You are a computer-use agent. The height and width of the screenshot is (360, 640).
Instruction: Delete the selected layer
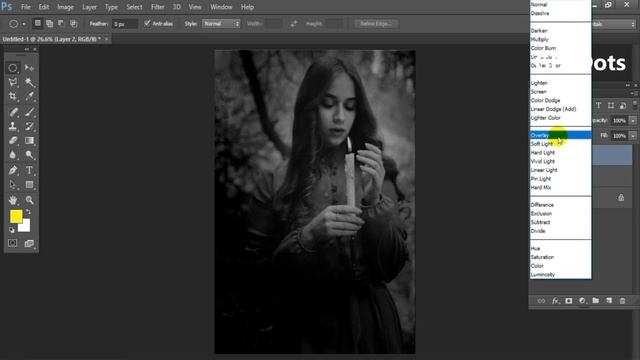pyautogui.click(x=622, y=301)
